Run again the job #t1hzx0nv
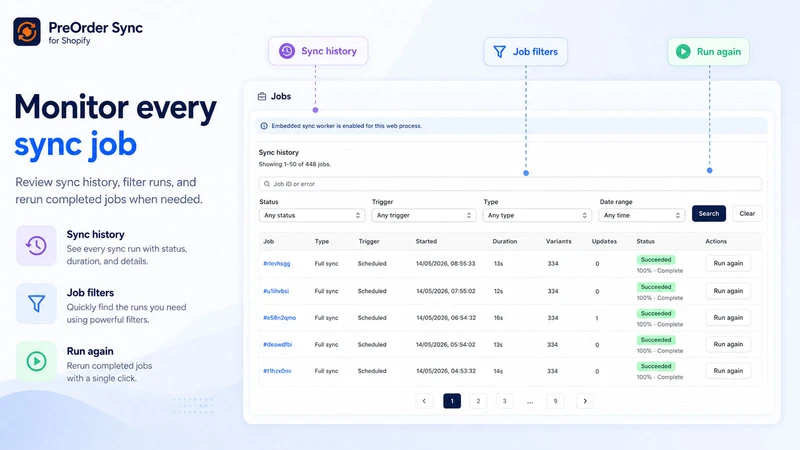Viewport: 800px width, 450px height. click(728, 371)
